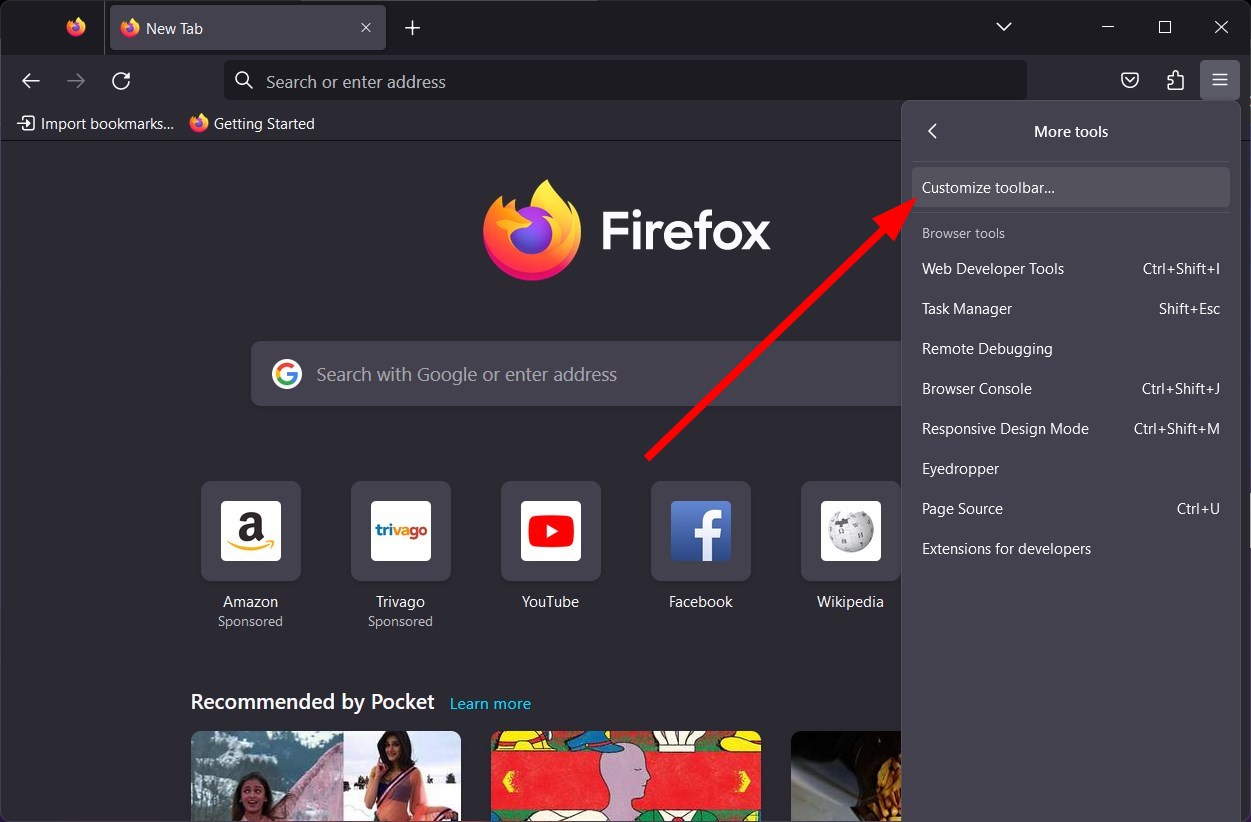Go back one page
The image size is (1251, 822).
[x=31, y=81]
